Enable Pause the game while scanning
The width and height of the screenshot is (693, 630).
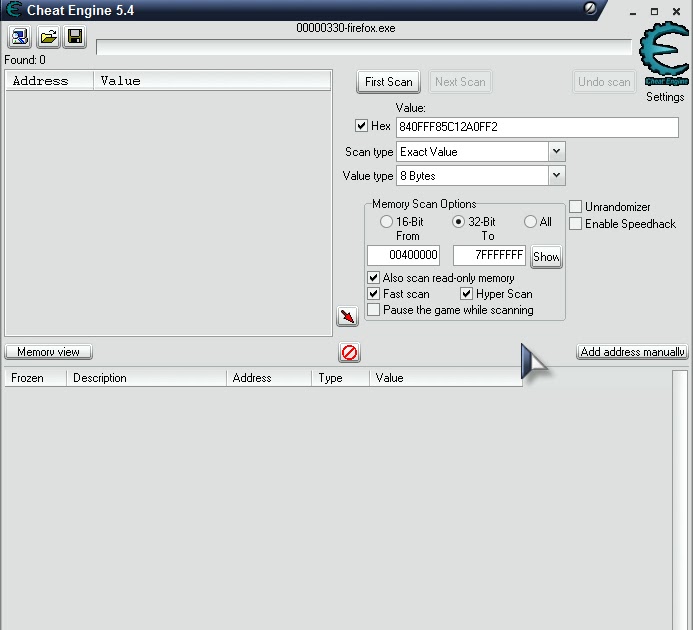(x=373, y=309)
